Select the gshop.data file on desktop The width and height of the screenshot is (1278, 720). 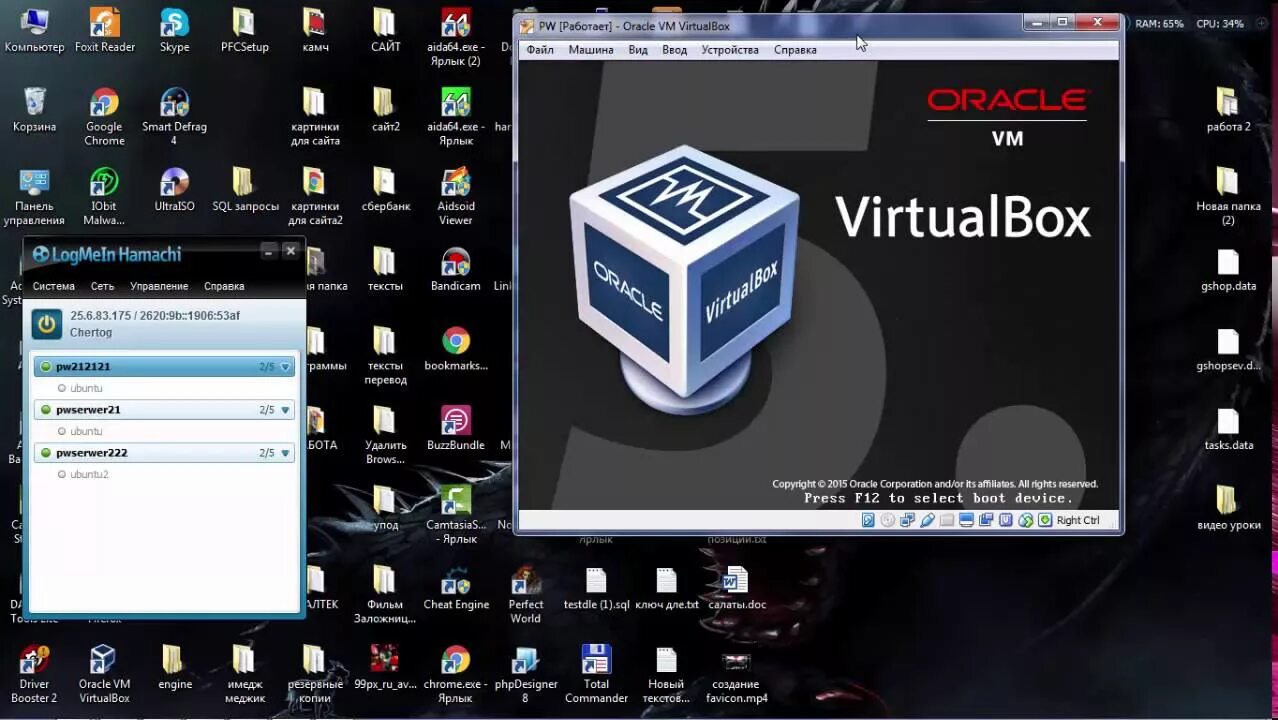[x=1228, y=270]
